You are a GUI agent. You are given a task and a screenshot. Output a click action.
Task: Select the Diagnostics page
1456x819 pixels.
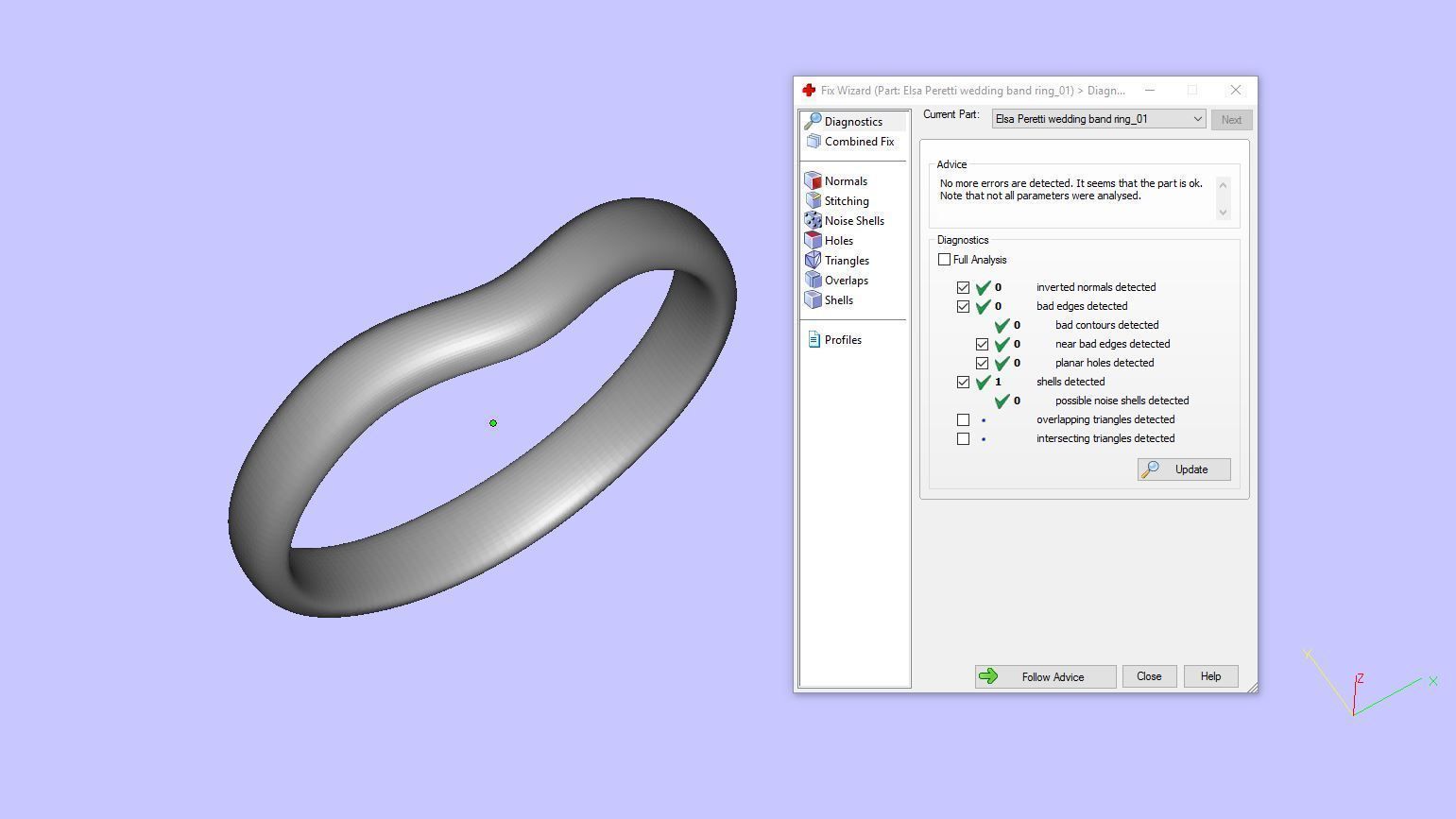853,121
